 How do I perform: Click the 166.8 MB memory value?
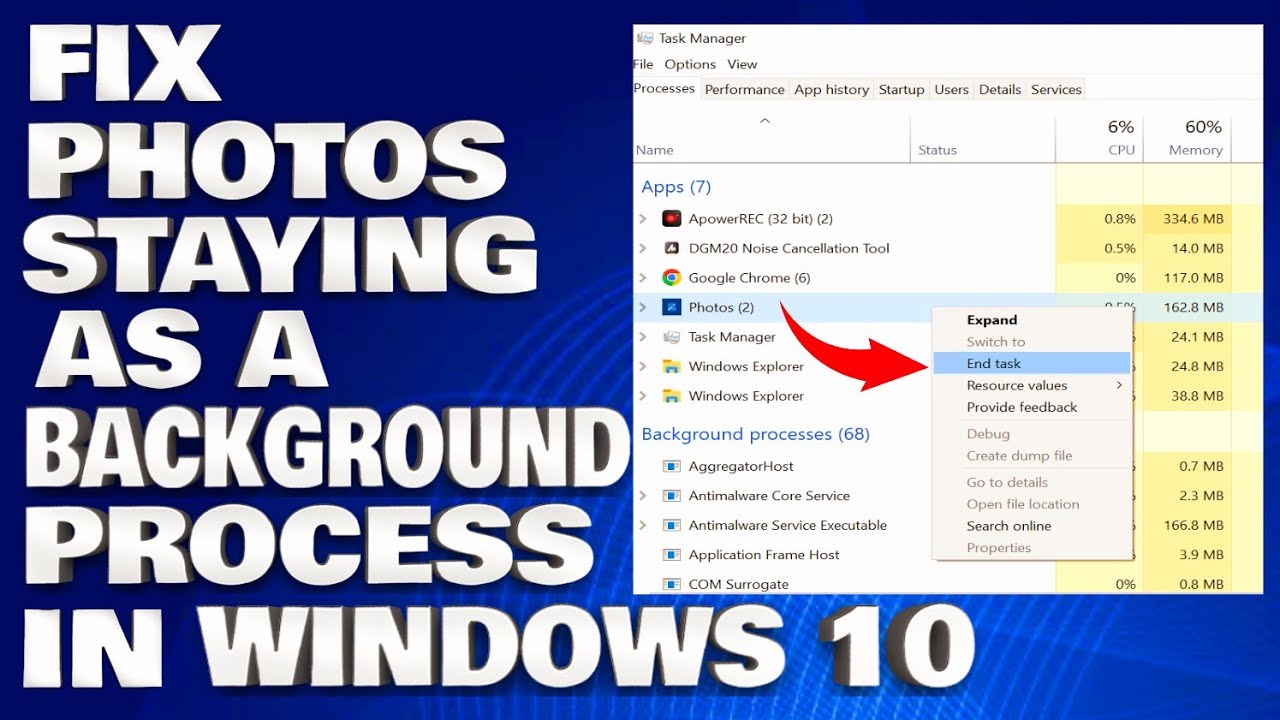pyautogui.click(x=1193, y=525)
